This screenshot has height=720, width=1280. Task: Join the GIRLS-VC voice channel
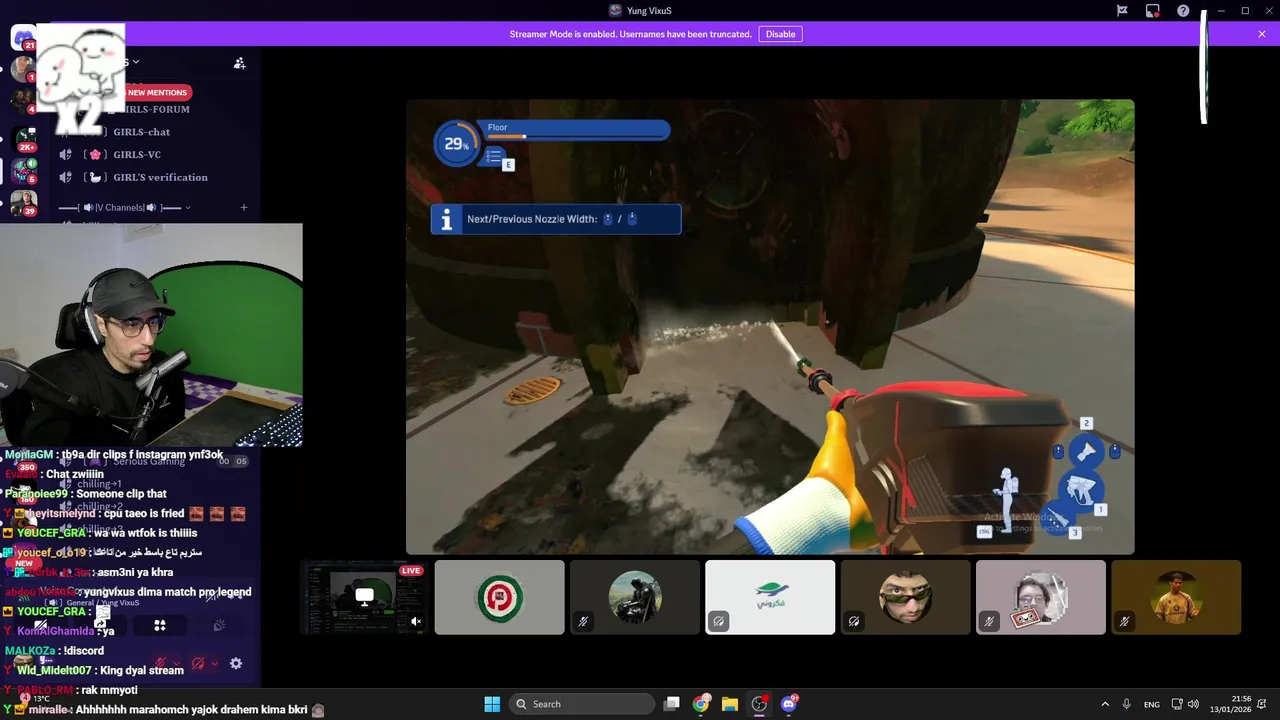[137, 155]
